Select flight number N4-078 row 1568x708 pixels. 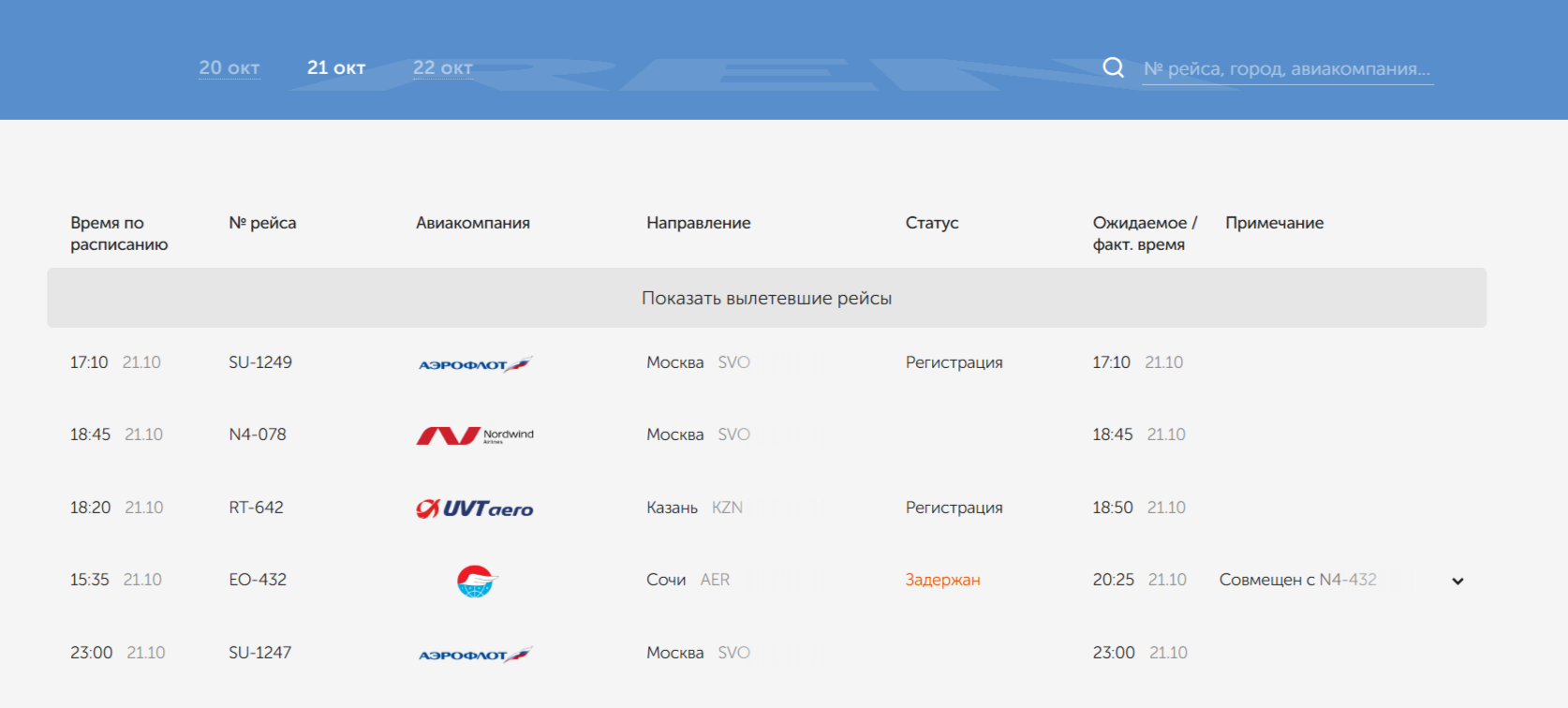pos(258,435)
